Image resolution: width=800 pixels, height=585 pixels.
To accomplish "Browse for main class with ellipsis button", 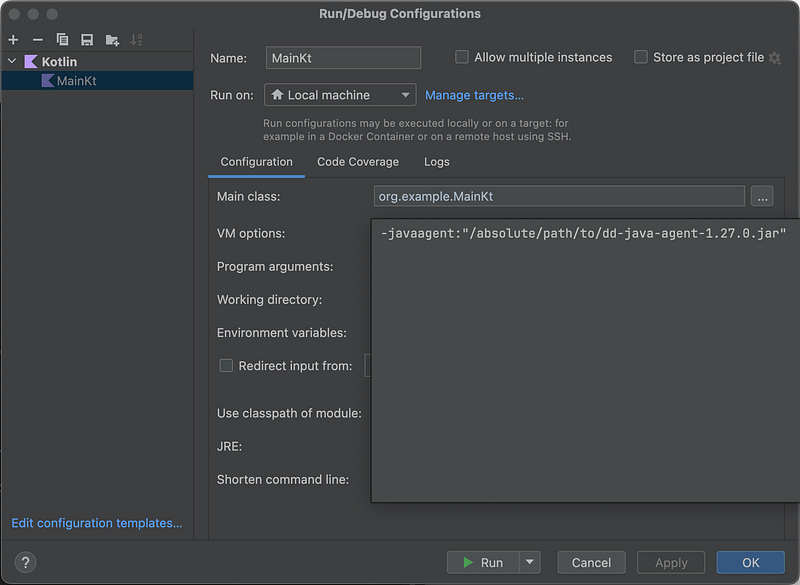I will [762, 197].
